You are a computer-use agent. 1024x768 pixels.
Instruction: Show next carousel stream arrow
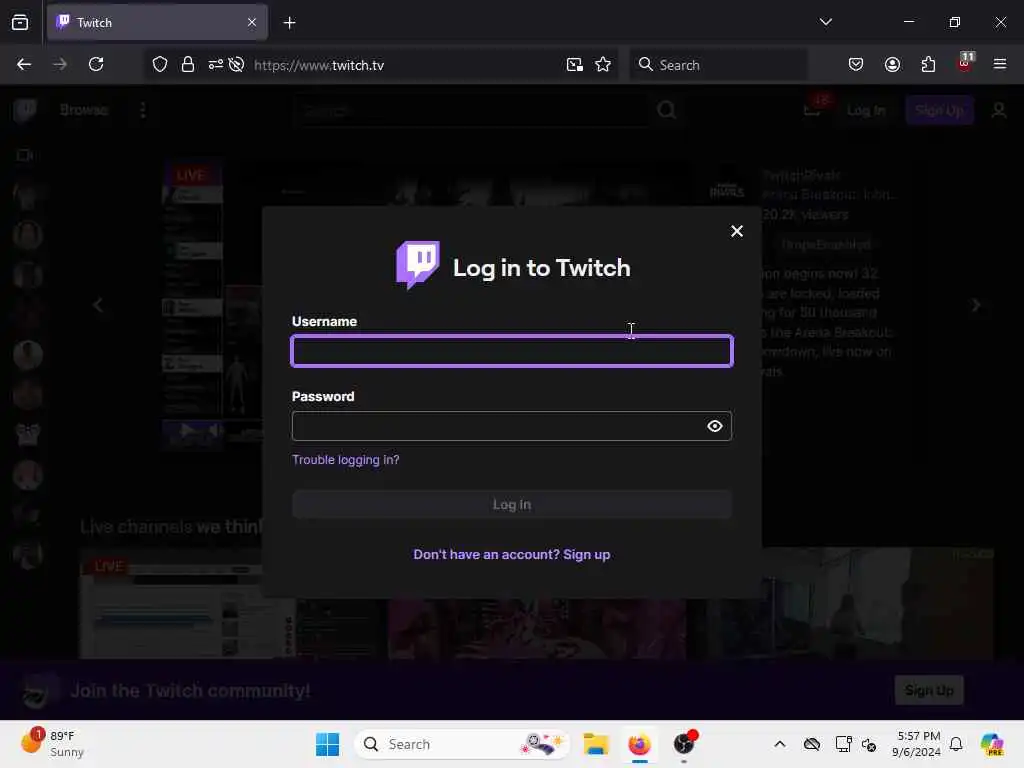(976, 305)
